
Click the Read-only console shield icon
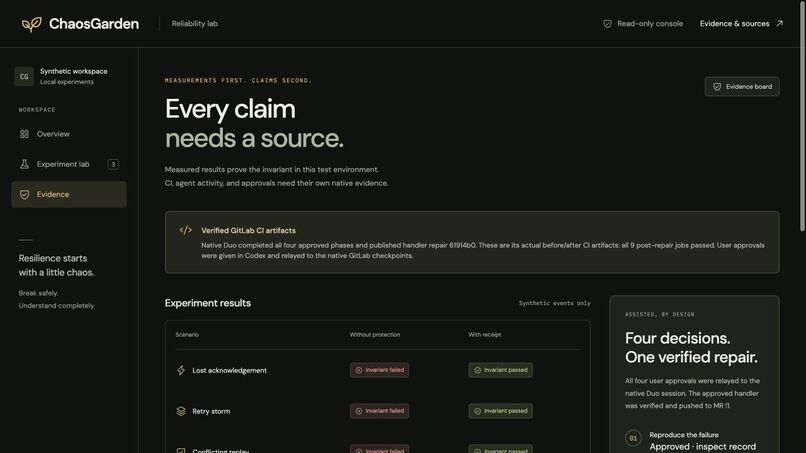608,24
